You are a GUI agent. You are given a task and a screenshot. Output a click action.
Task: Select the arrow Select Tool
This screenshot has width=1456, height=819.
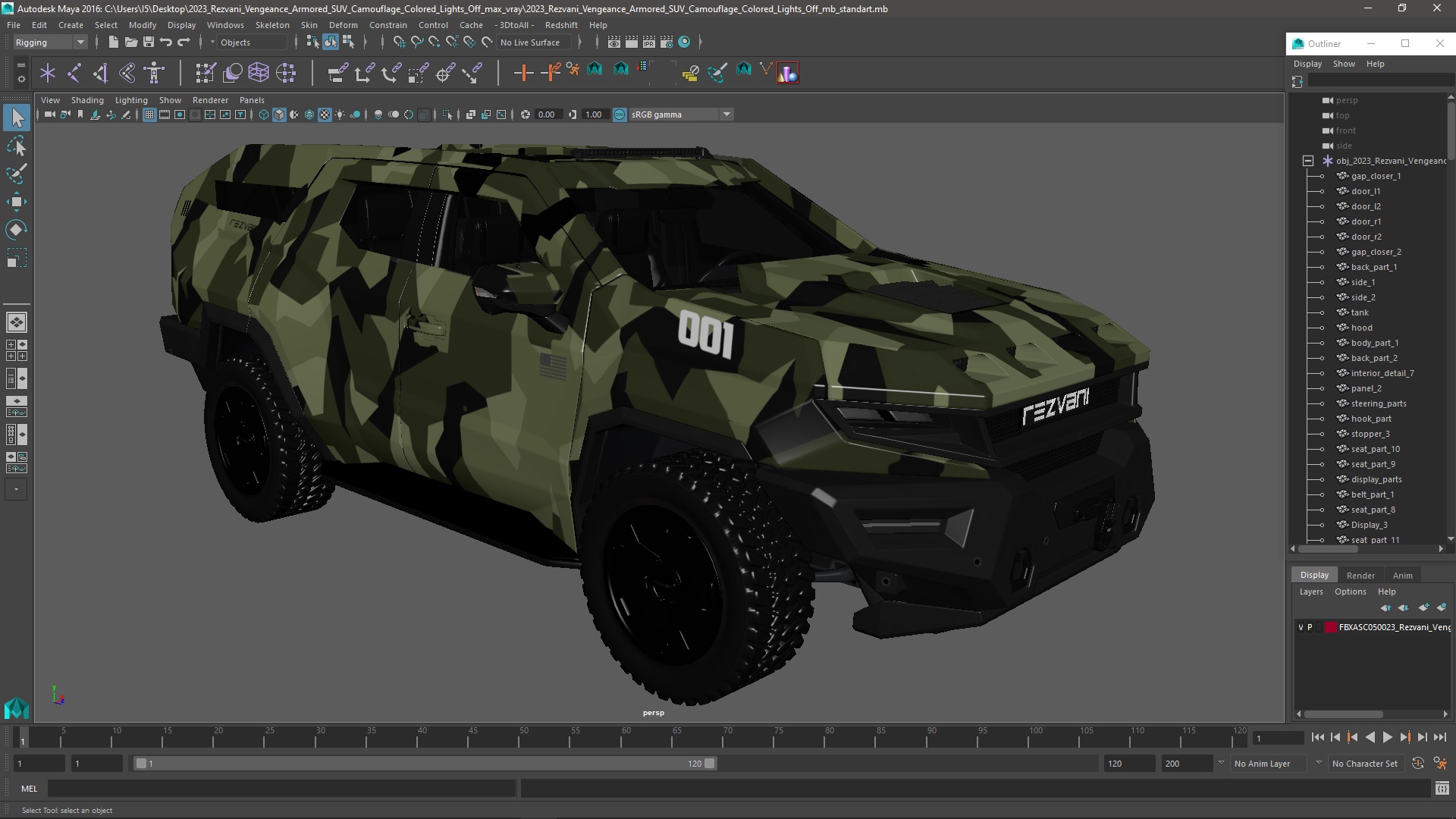17,118
